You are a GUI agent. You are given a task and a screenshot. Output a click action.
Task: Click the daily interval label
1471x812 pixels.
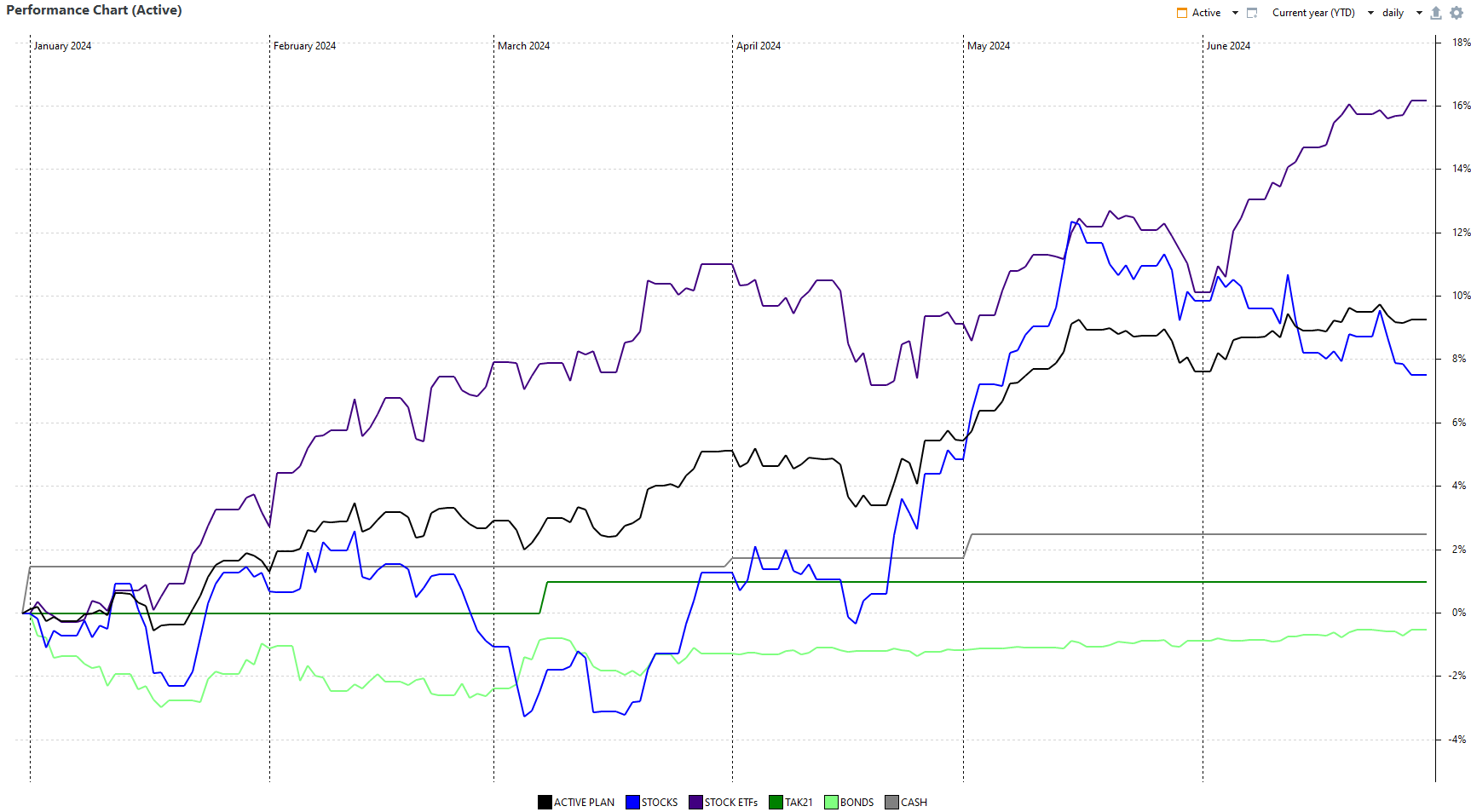(1393, 13)
